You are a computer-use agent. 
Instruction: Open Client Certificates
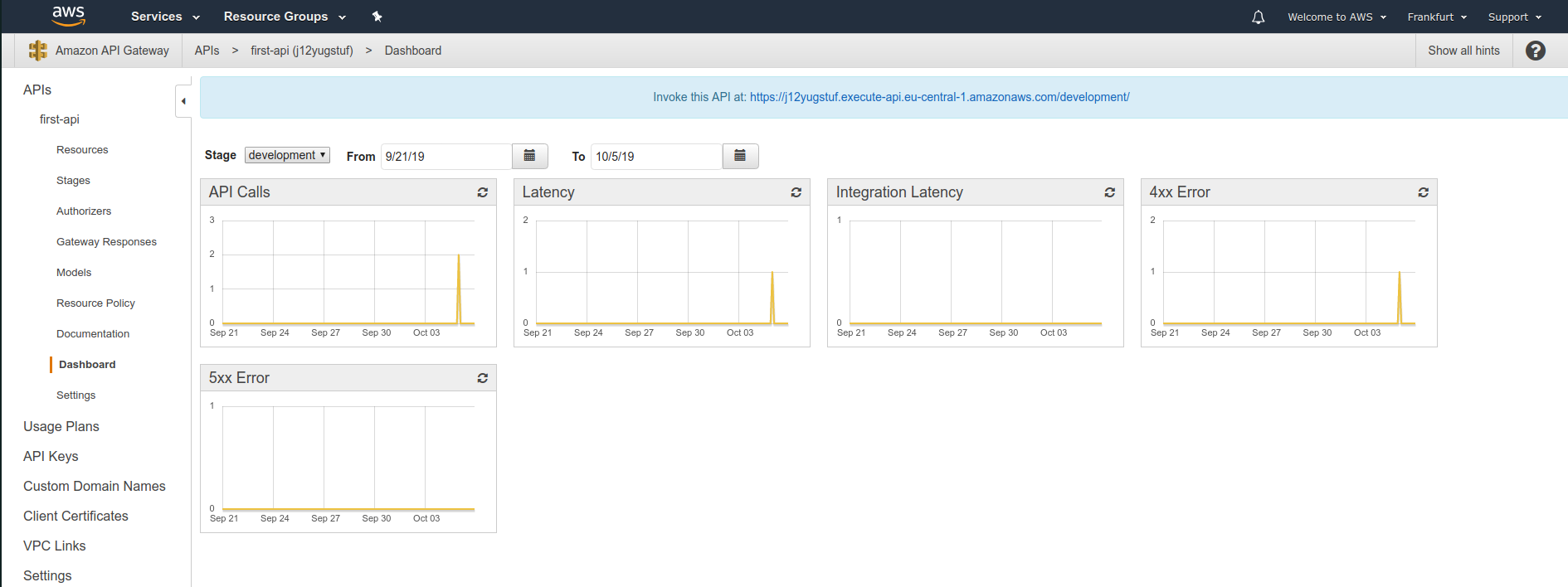tap(75, 516)
